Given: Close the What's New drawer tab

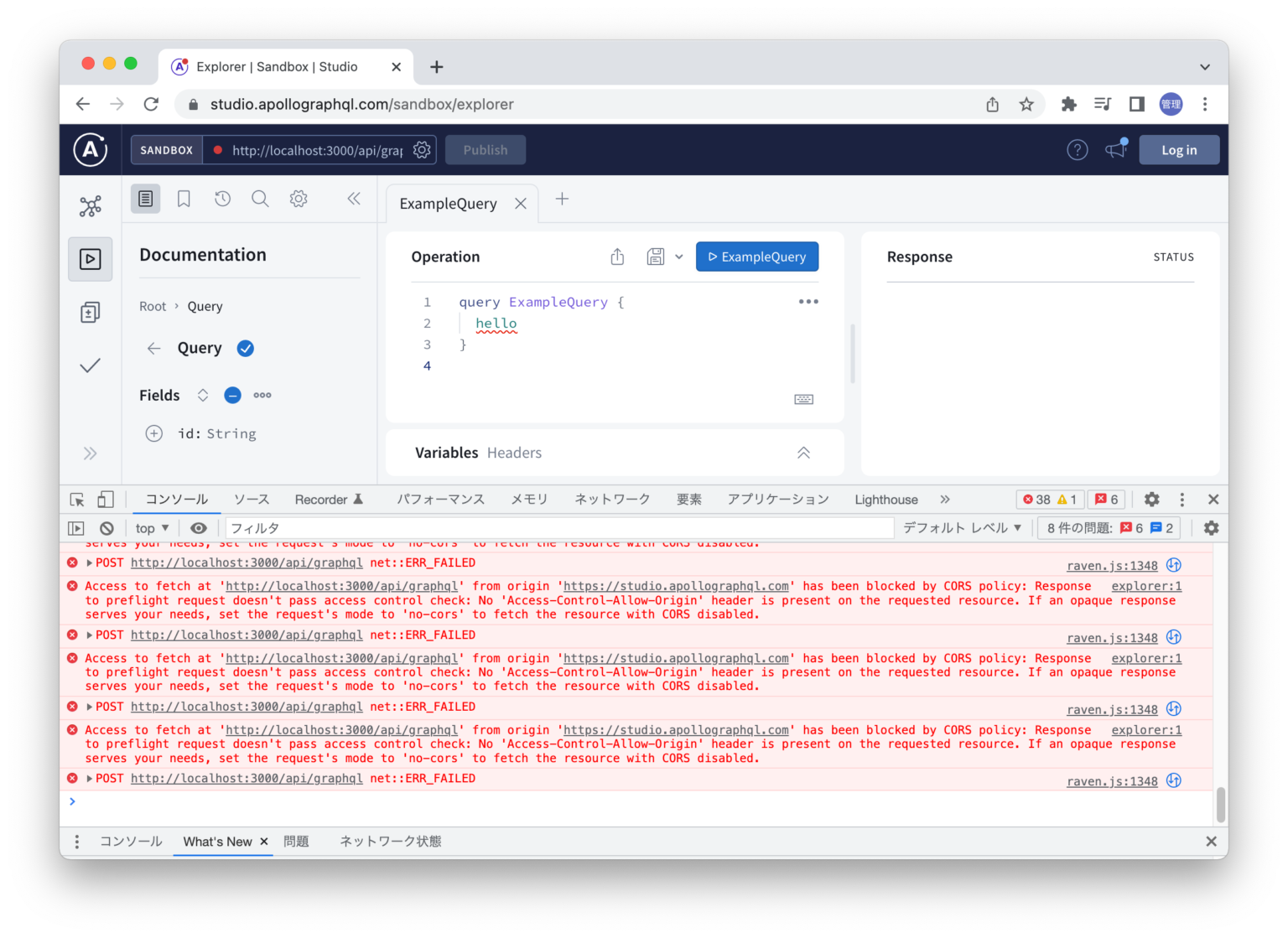Looking at the screenshot, I should pyautogui.click(x=264, y=842).
